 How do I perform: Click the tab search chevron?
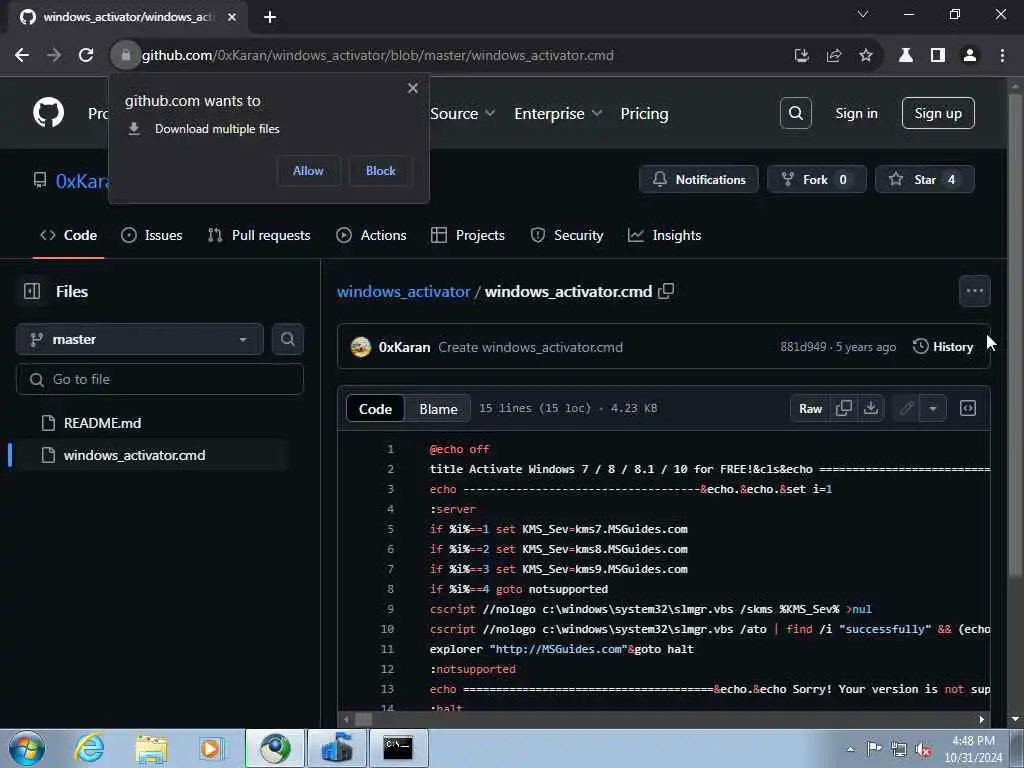point(863,14)
